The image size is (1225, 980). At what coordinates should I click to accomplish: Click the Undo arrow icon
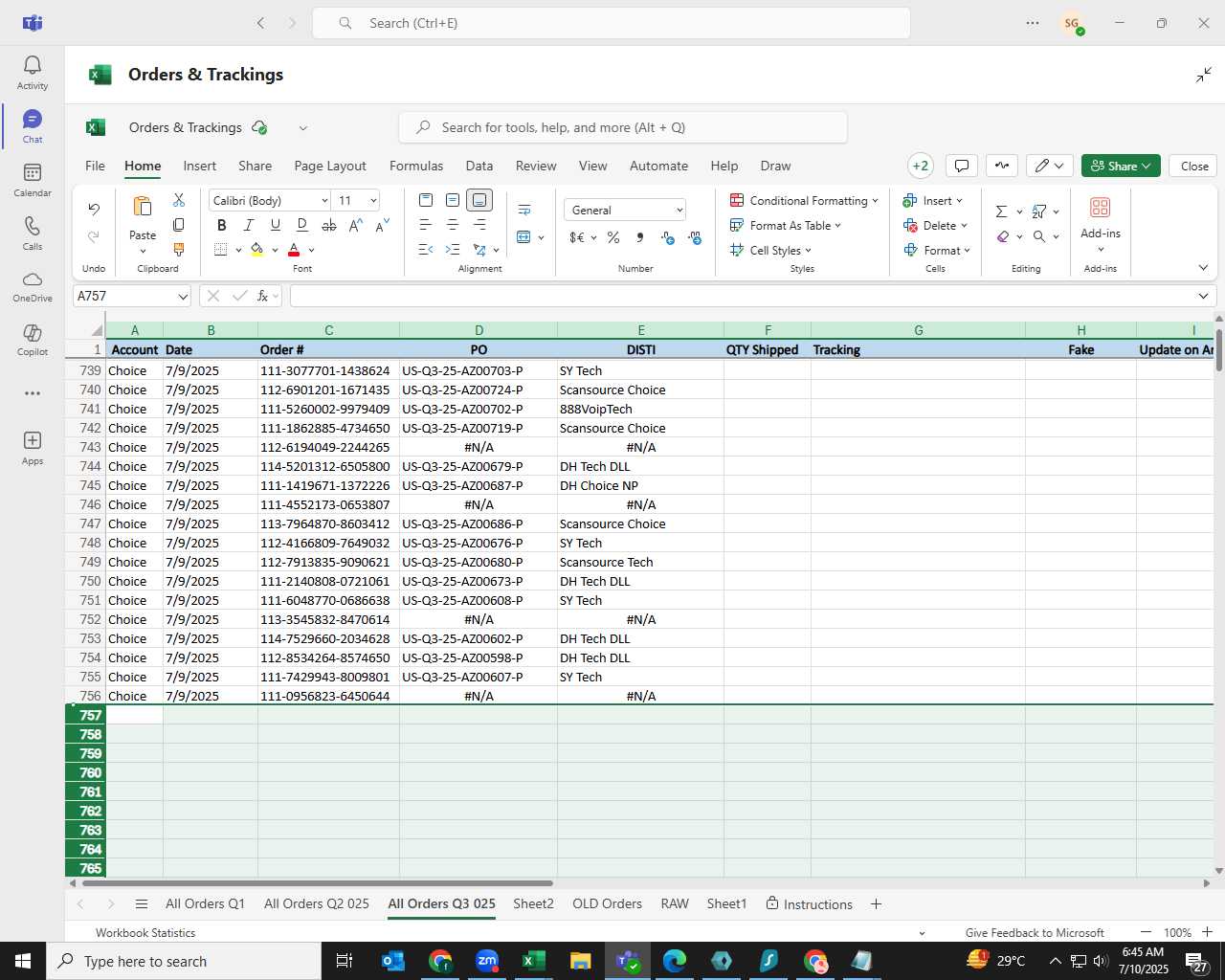click(94, 209)
